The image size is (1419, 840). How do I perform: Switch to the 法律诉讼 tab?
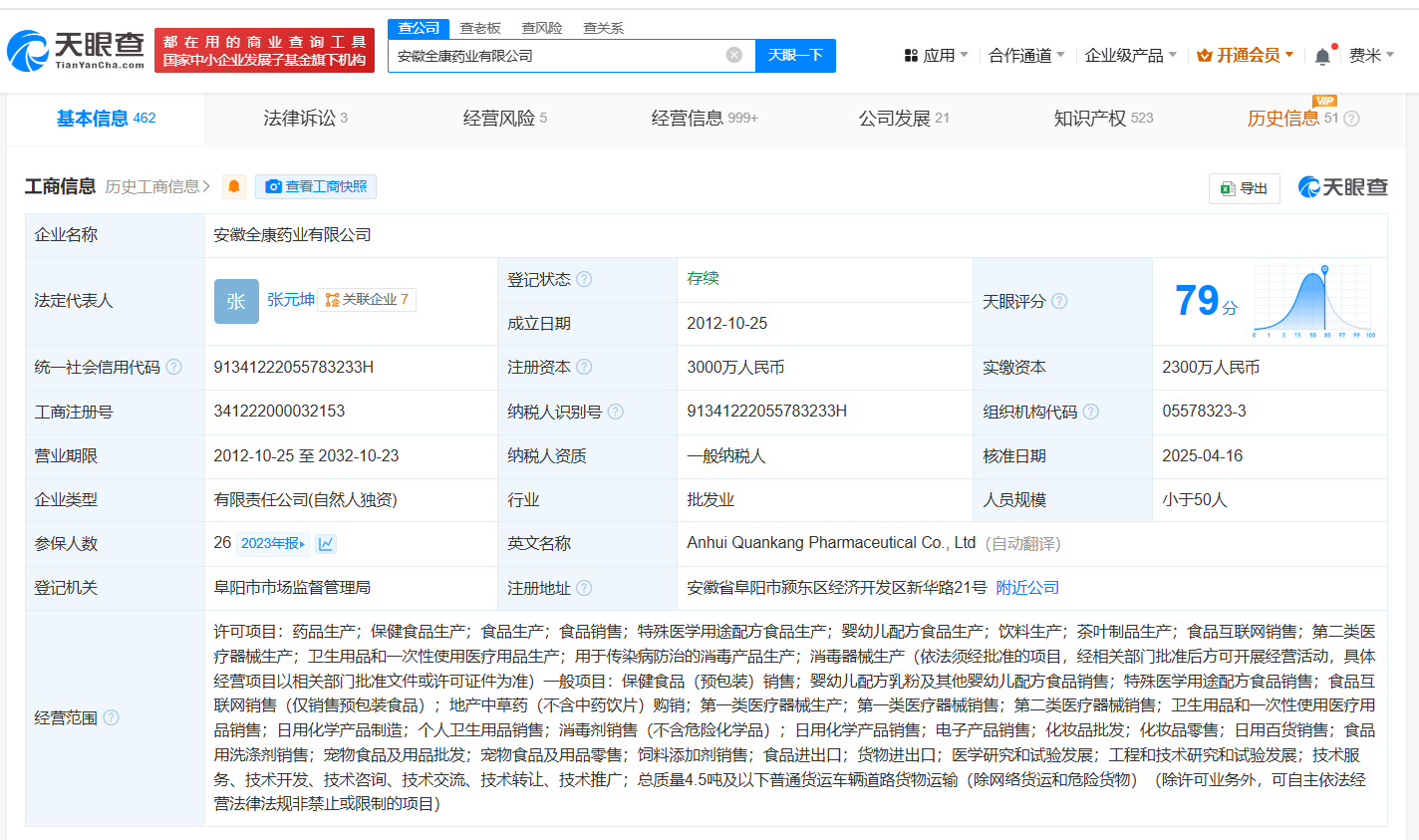[x=305, y=119]
